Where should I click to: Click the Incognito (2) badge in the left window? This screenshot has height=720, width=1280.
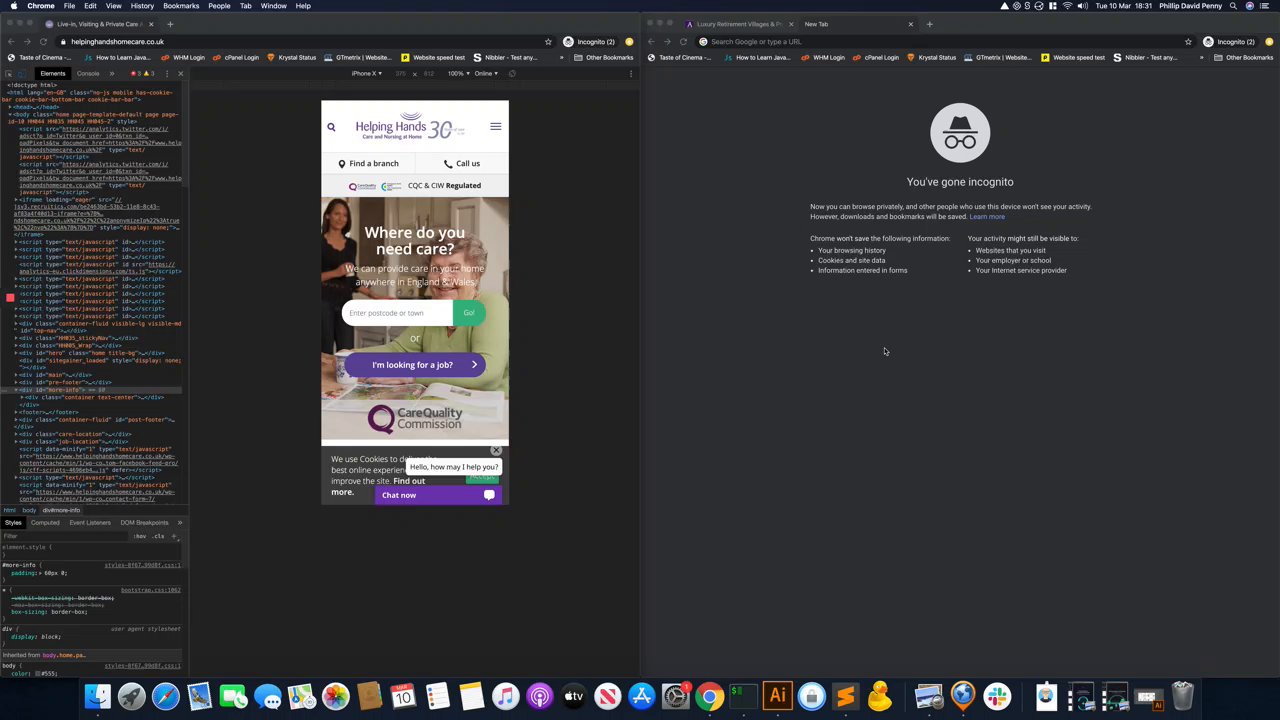589,42
